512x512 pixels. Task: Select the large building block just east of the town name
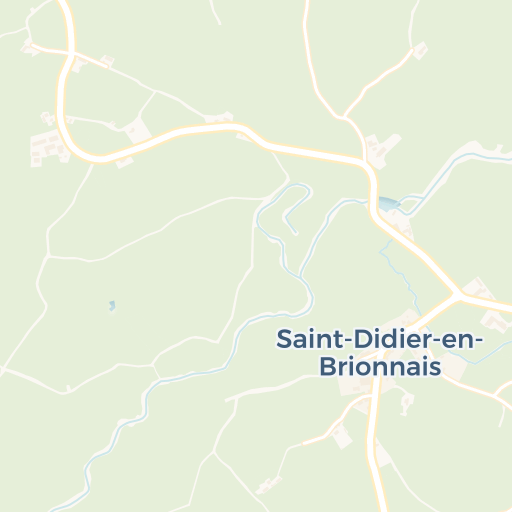click(454, 365)
